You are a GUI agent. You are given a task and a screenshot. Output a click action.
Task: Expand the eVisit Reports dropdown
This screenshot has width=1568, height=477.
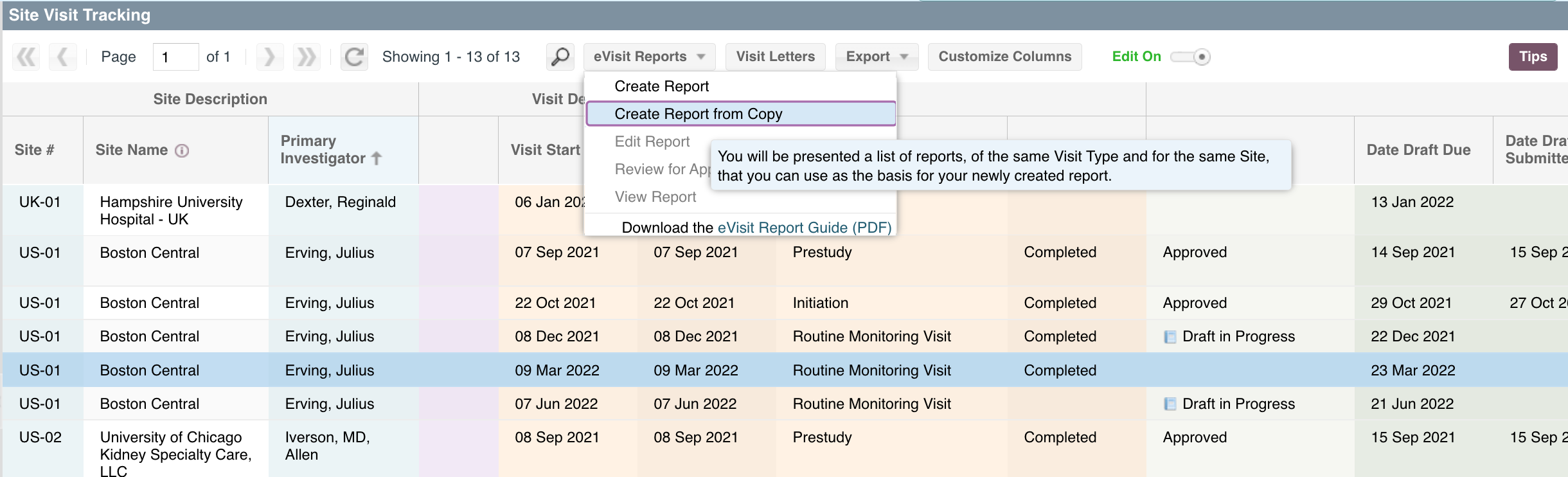click(x=649, y=57)
